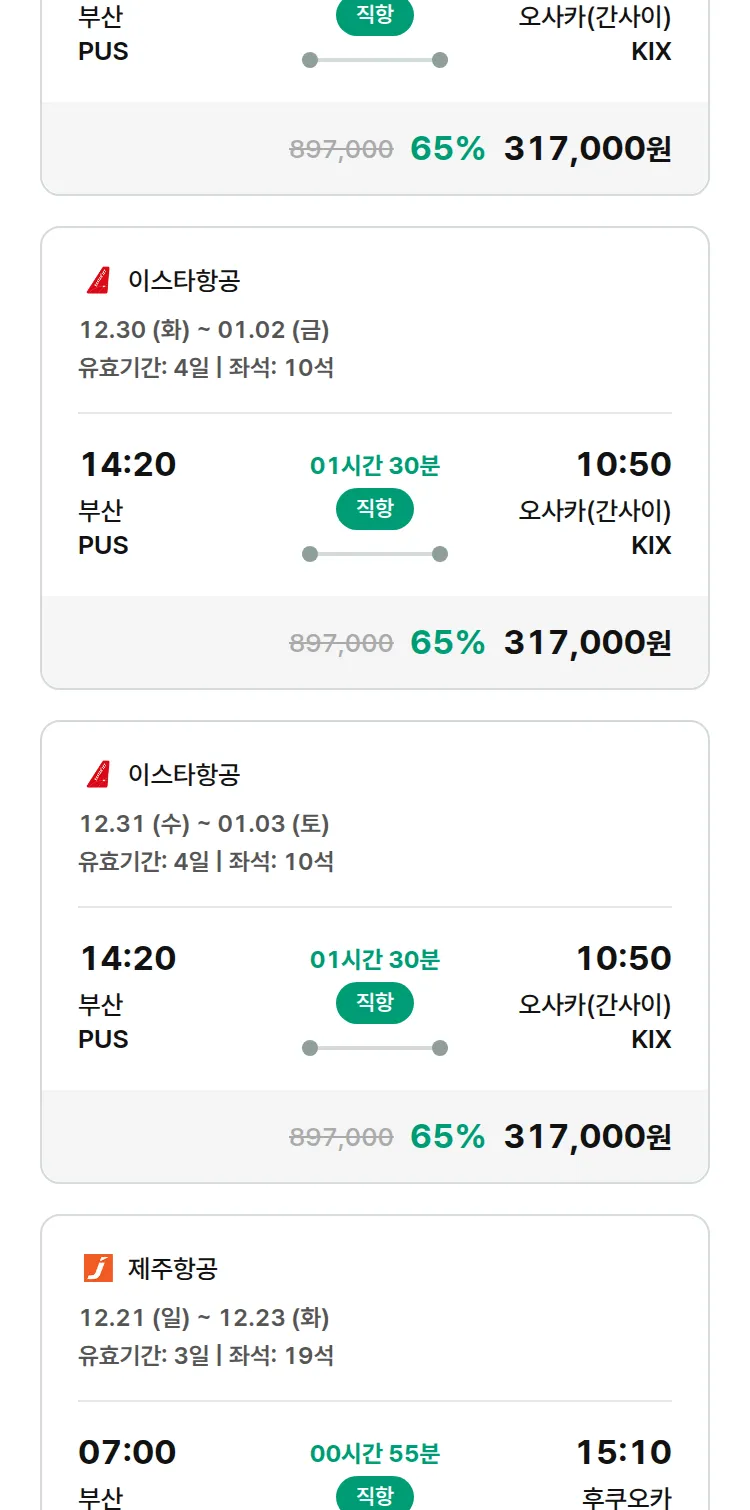Tap the orange Jeju Air logo
The width and height of the screenshot is (750, 1510).
click(98, 1269)
